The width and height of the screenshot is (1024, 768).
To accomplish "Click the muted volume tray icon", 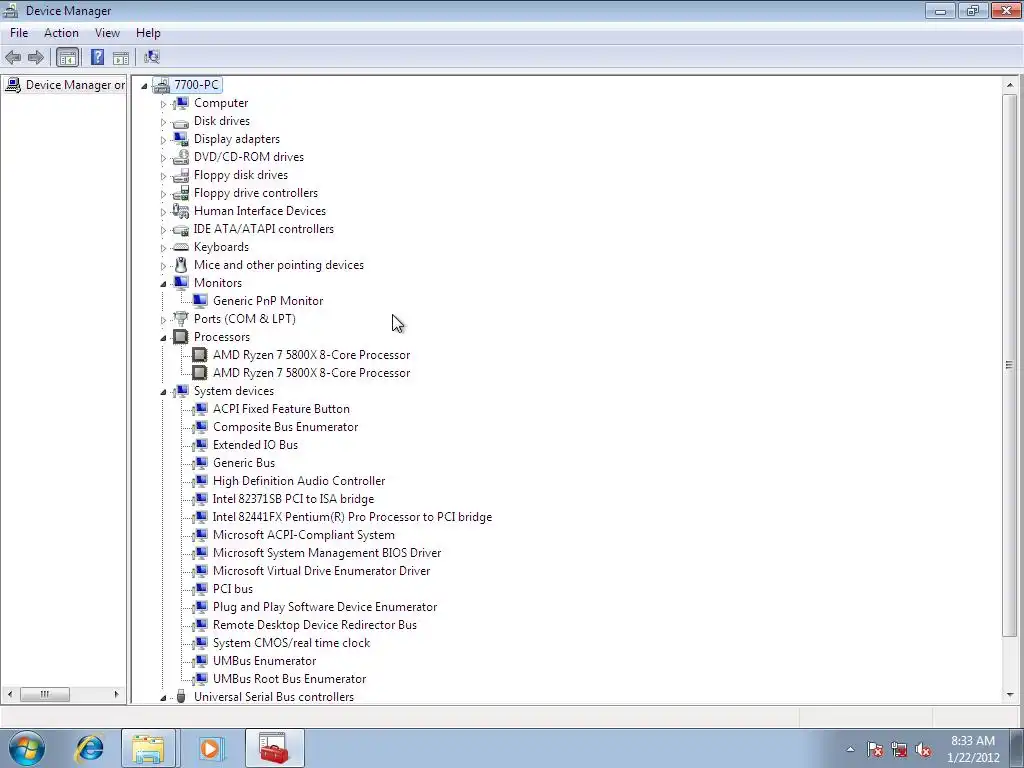I will 923,750.
